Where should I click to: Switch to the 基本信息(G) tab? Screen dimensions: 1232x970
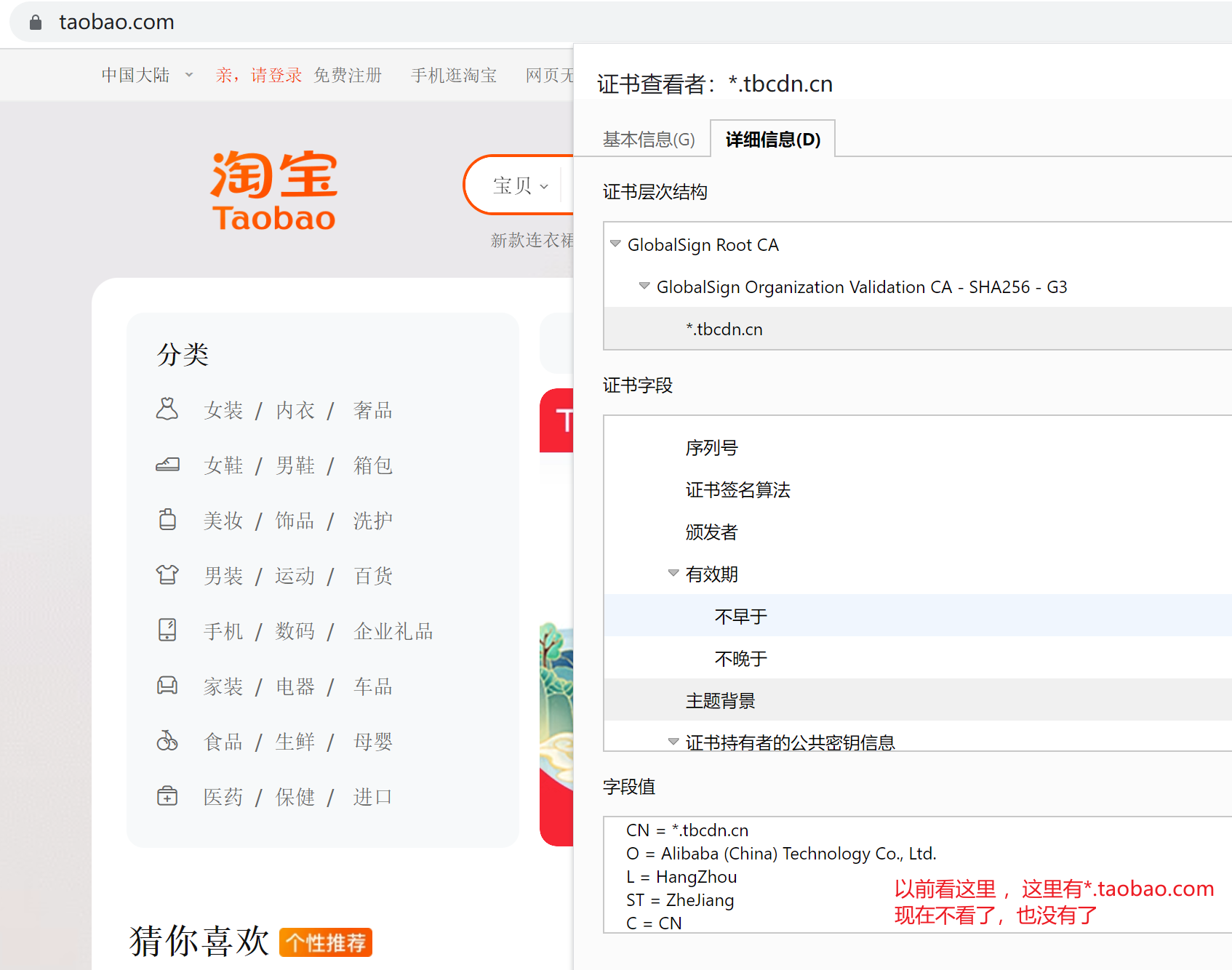[x=648, y=140]
